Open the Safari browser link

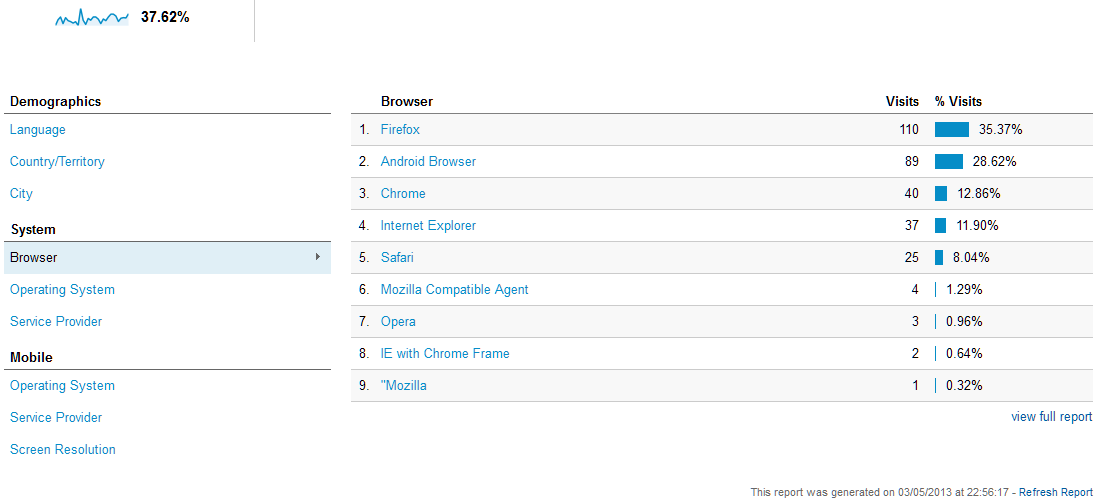[x=397, y=257]
